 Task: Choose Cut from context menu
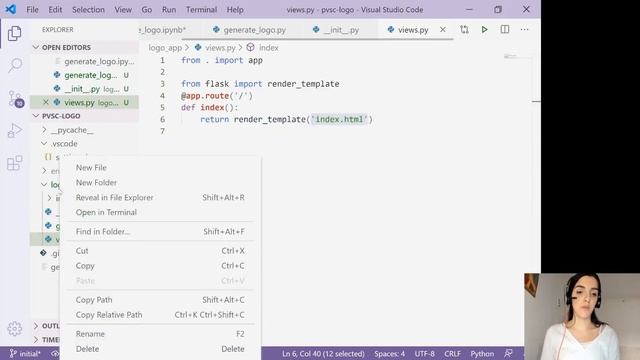tap(160, 251)
